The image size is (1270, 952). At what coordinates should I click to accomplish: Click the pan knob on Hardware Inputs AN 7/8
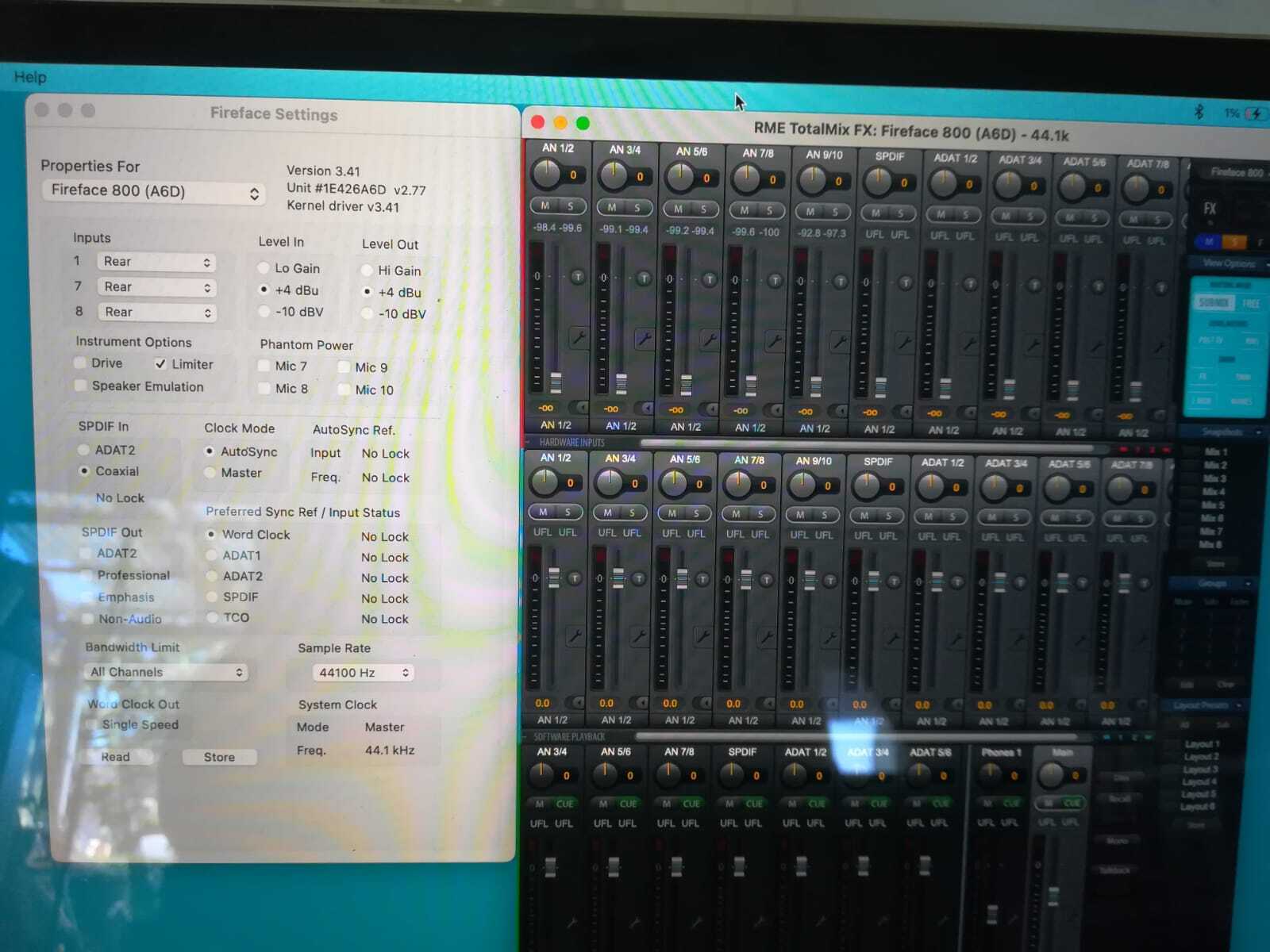746,178
